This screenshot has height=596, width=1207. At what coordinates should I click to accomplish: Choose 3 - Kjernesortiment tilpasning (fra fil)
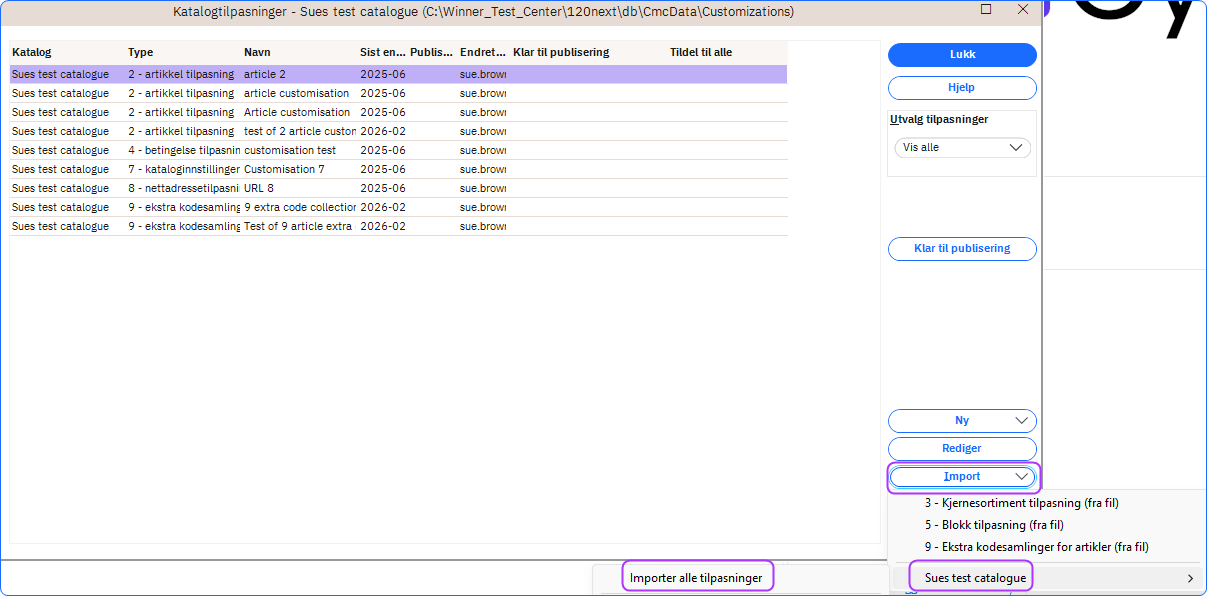pyautogui.click(x=1021, y=503)
